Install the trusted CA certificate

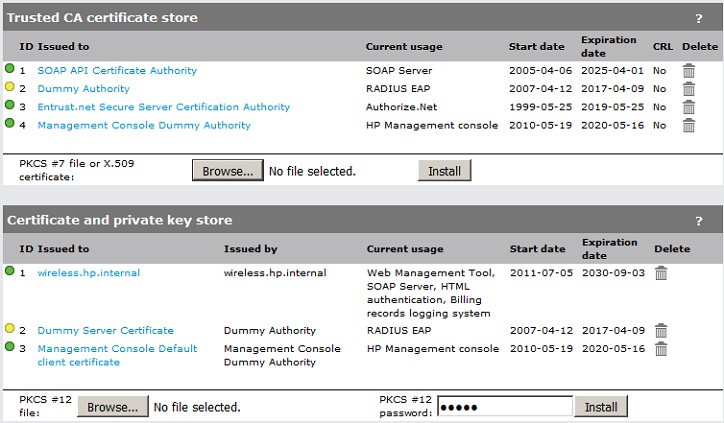click(x=444, y=171)
